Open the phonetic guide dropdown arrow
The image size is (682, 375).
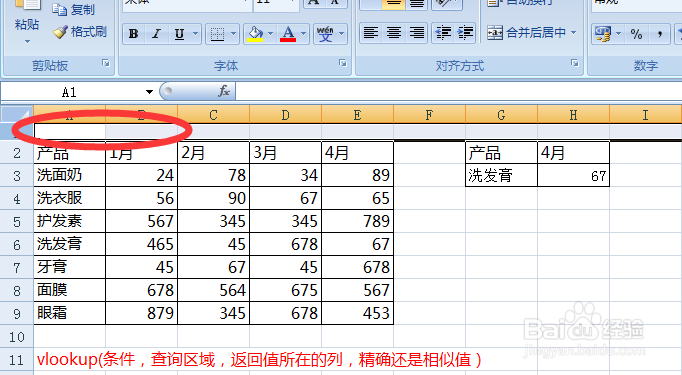(341, 33)
